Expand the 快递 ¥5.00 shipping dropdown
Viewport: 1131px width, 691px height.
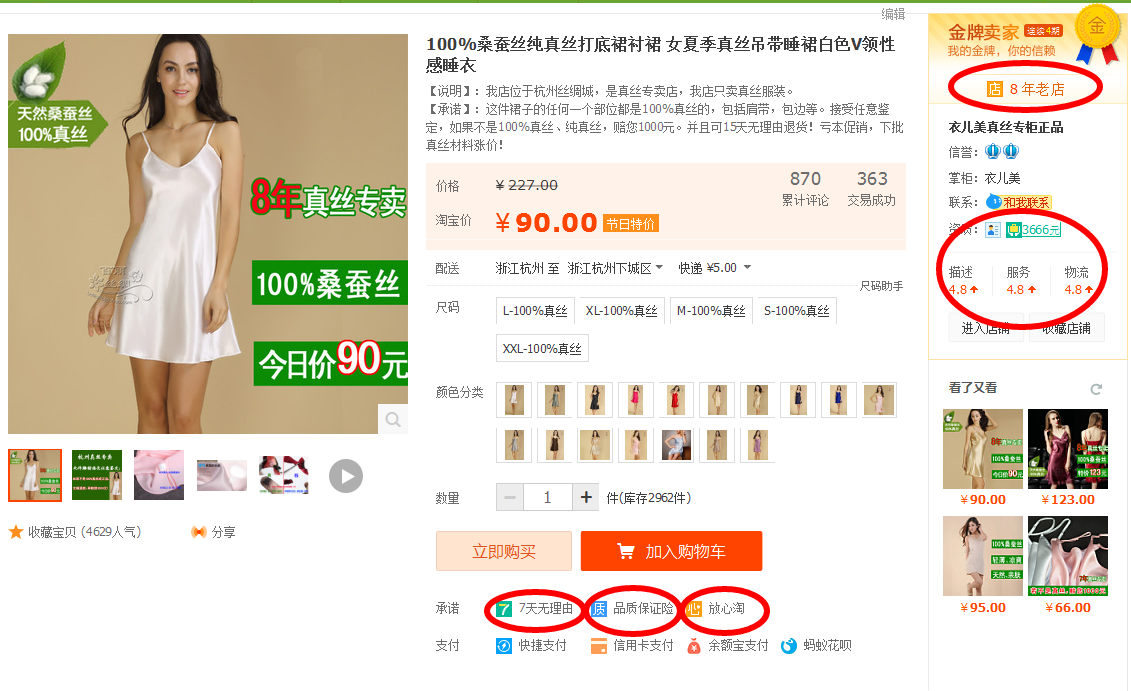click(x=715, y=268)
